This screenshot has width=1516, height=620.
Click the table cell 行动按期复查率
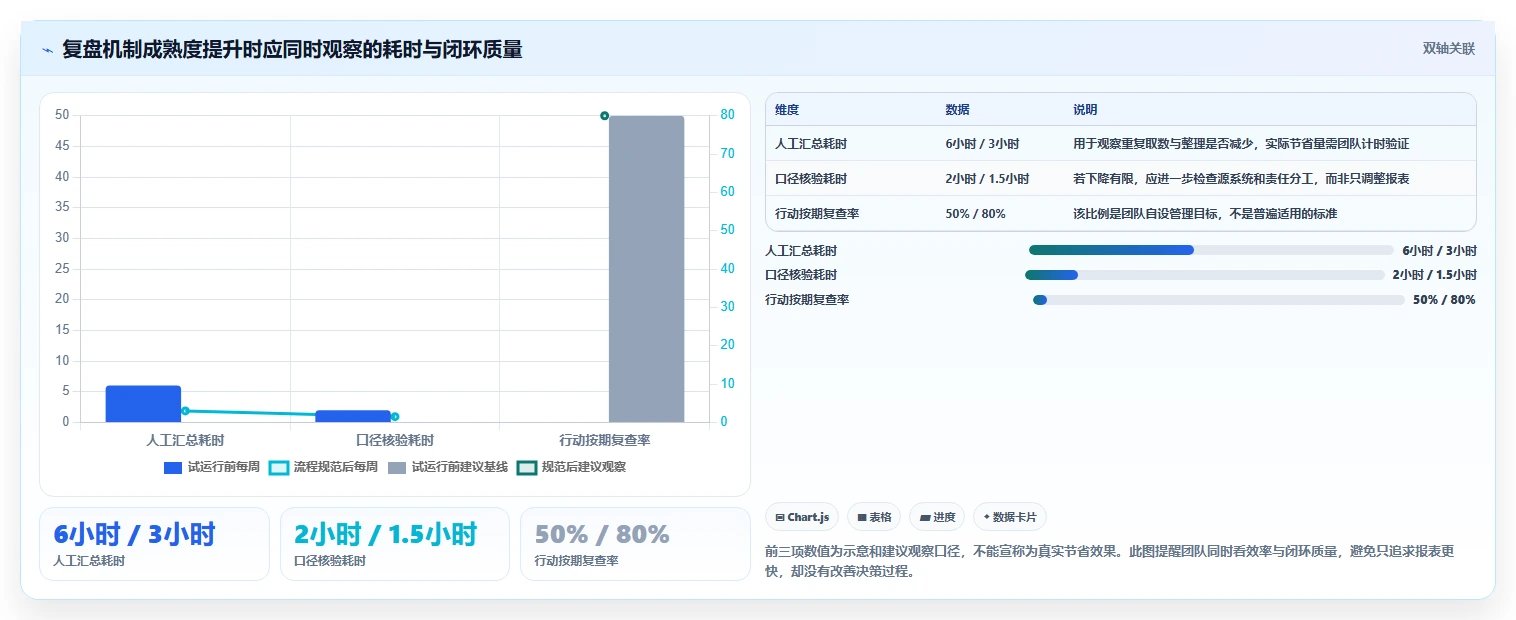(817, 214)
